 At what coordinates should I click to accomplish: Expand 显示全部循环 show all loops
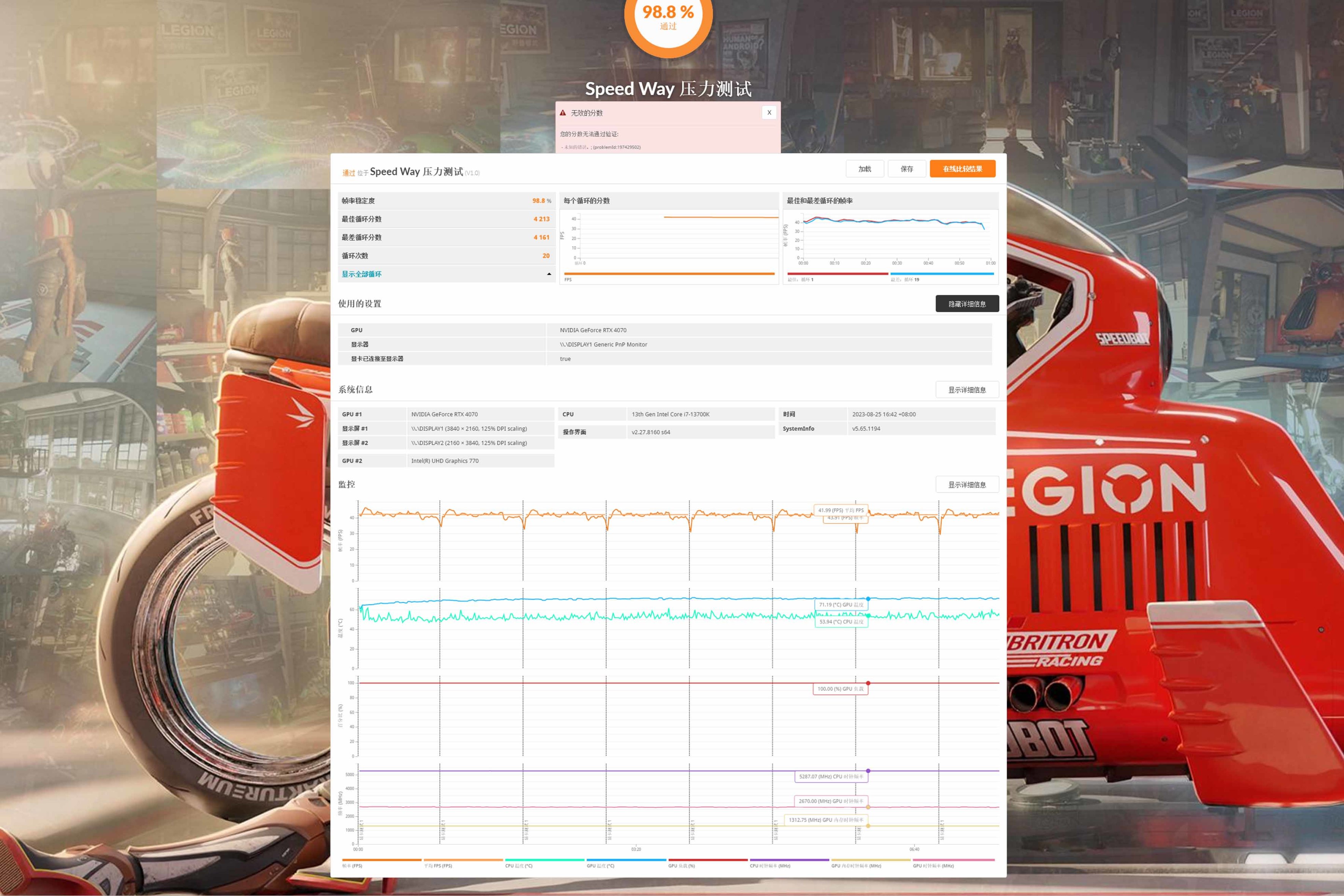pos(361,274)
